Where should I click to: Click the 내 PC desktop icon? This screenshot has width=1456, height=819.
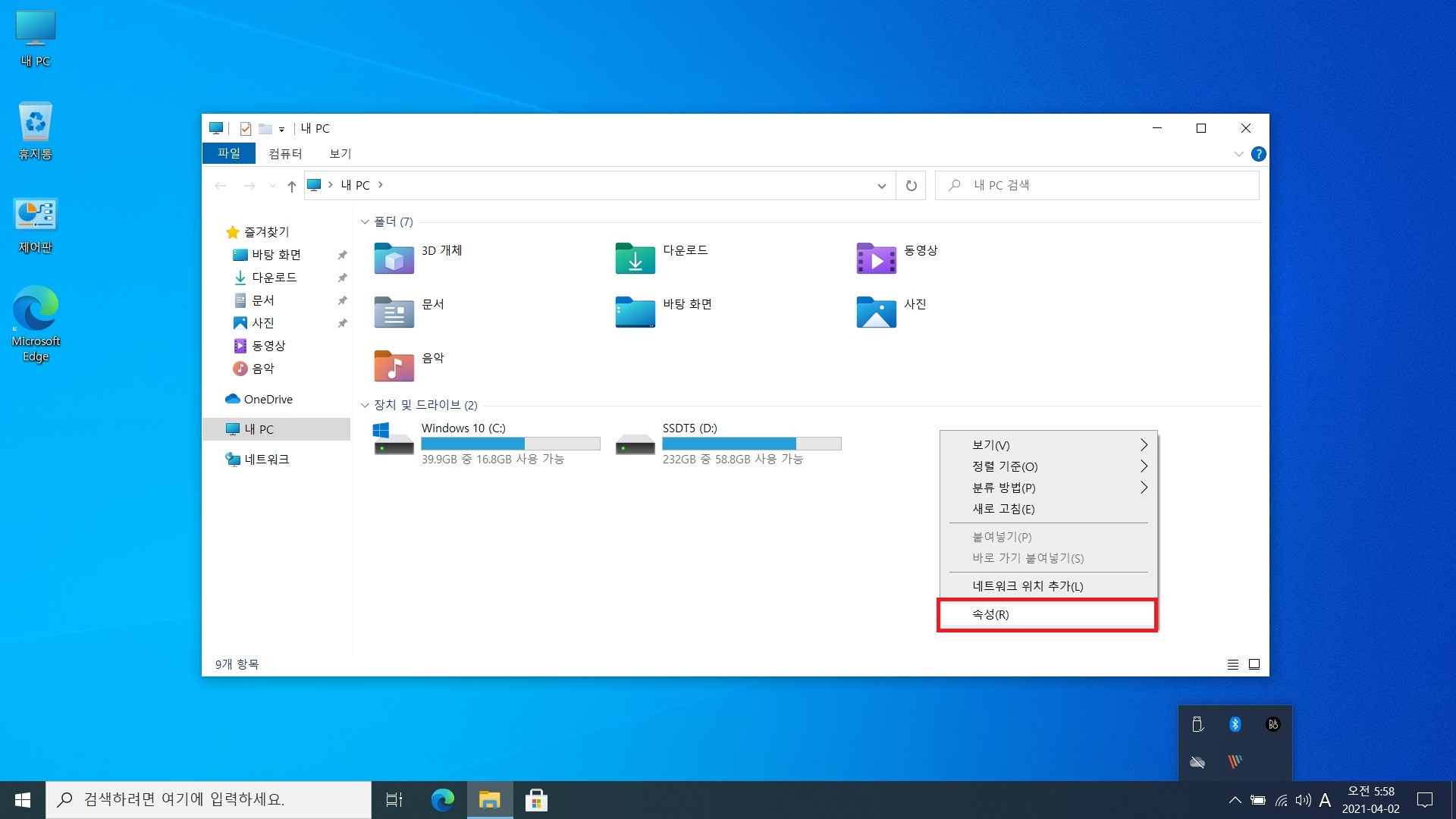36,39
